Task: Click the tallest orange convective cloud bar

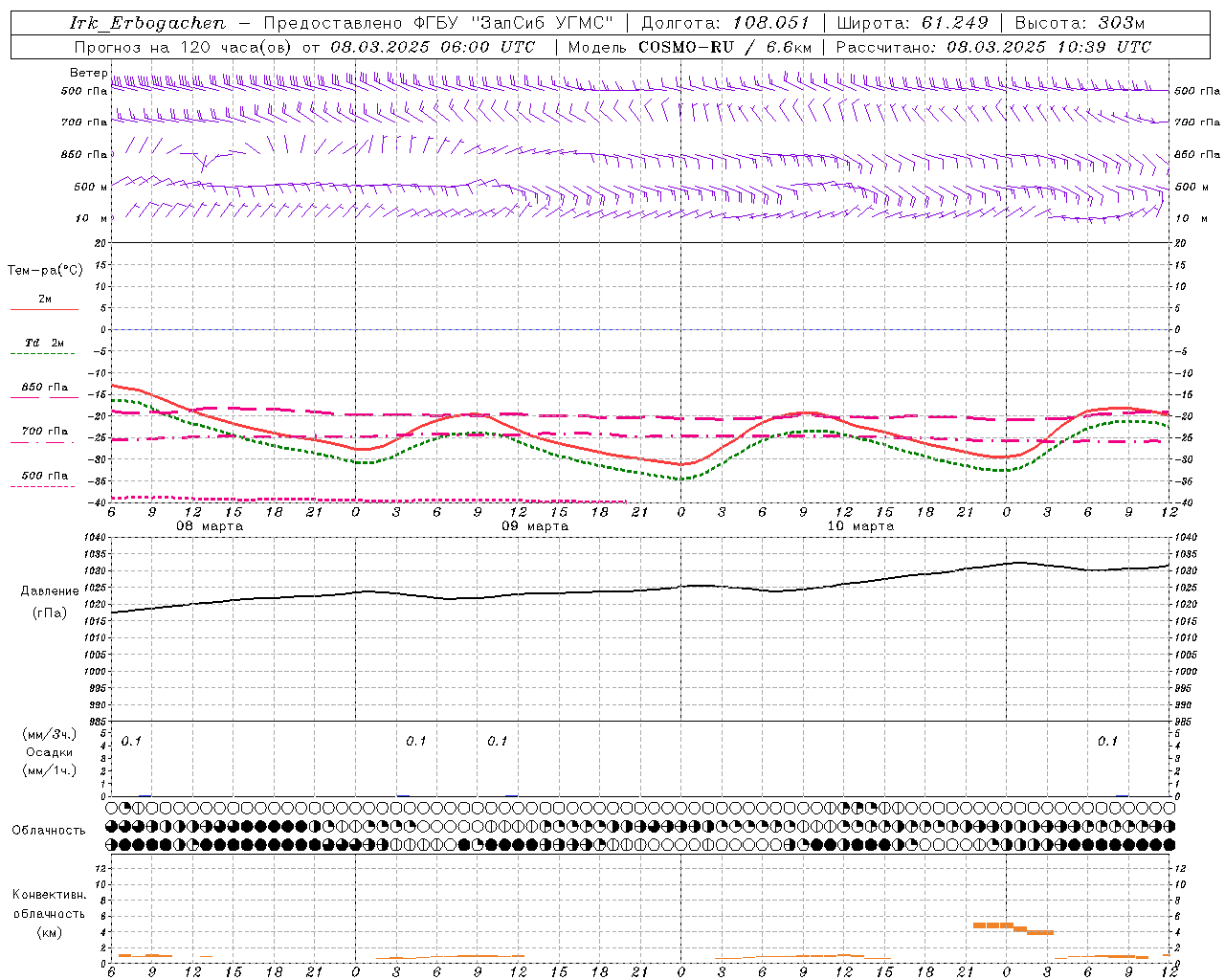Action: pos(992,925)
